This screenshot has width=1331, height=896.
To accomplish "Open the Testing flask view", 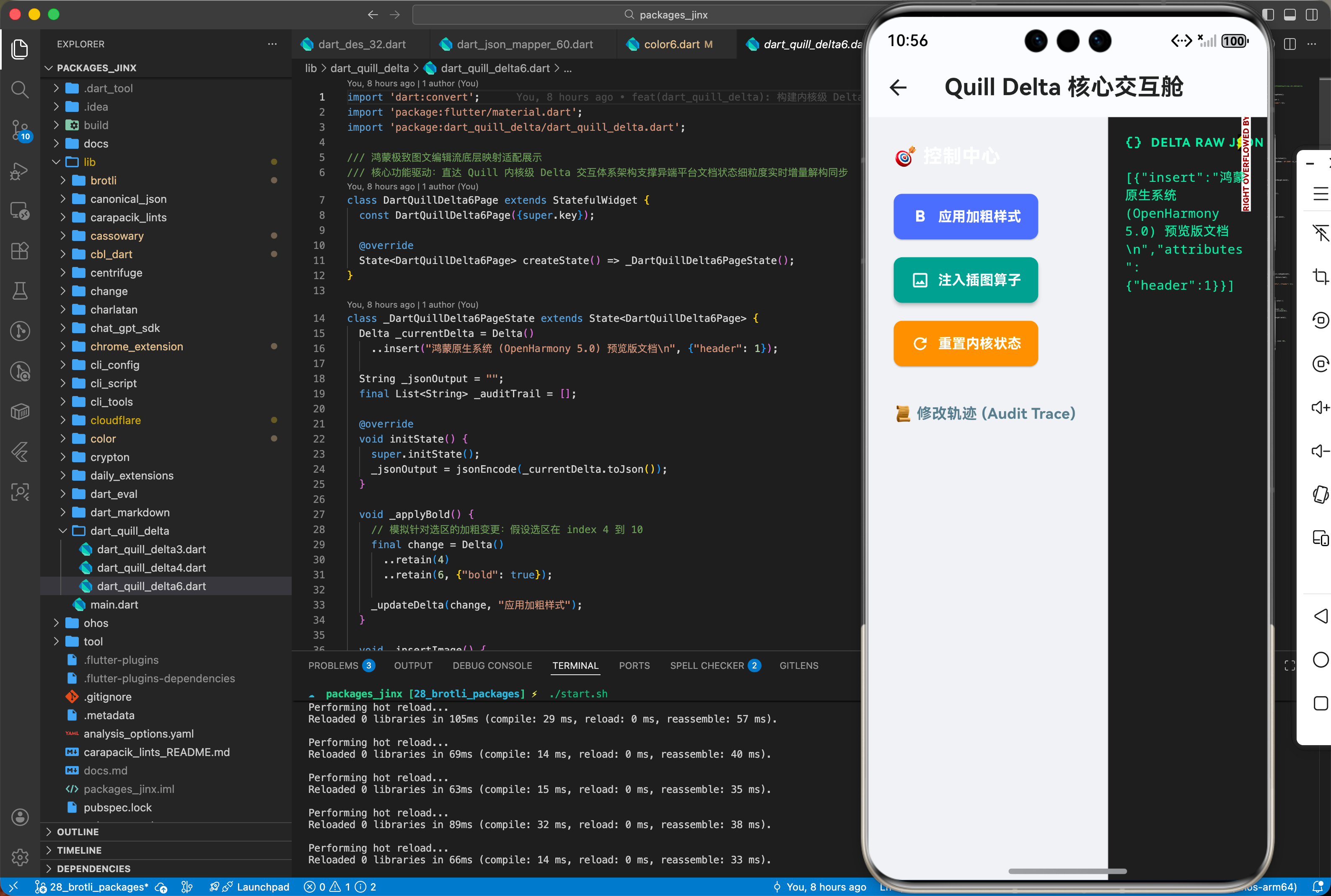I will [x=20, y=291].
